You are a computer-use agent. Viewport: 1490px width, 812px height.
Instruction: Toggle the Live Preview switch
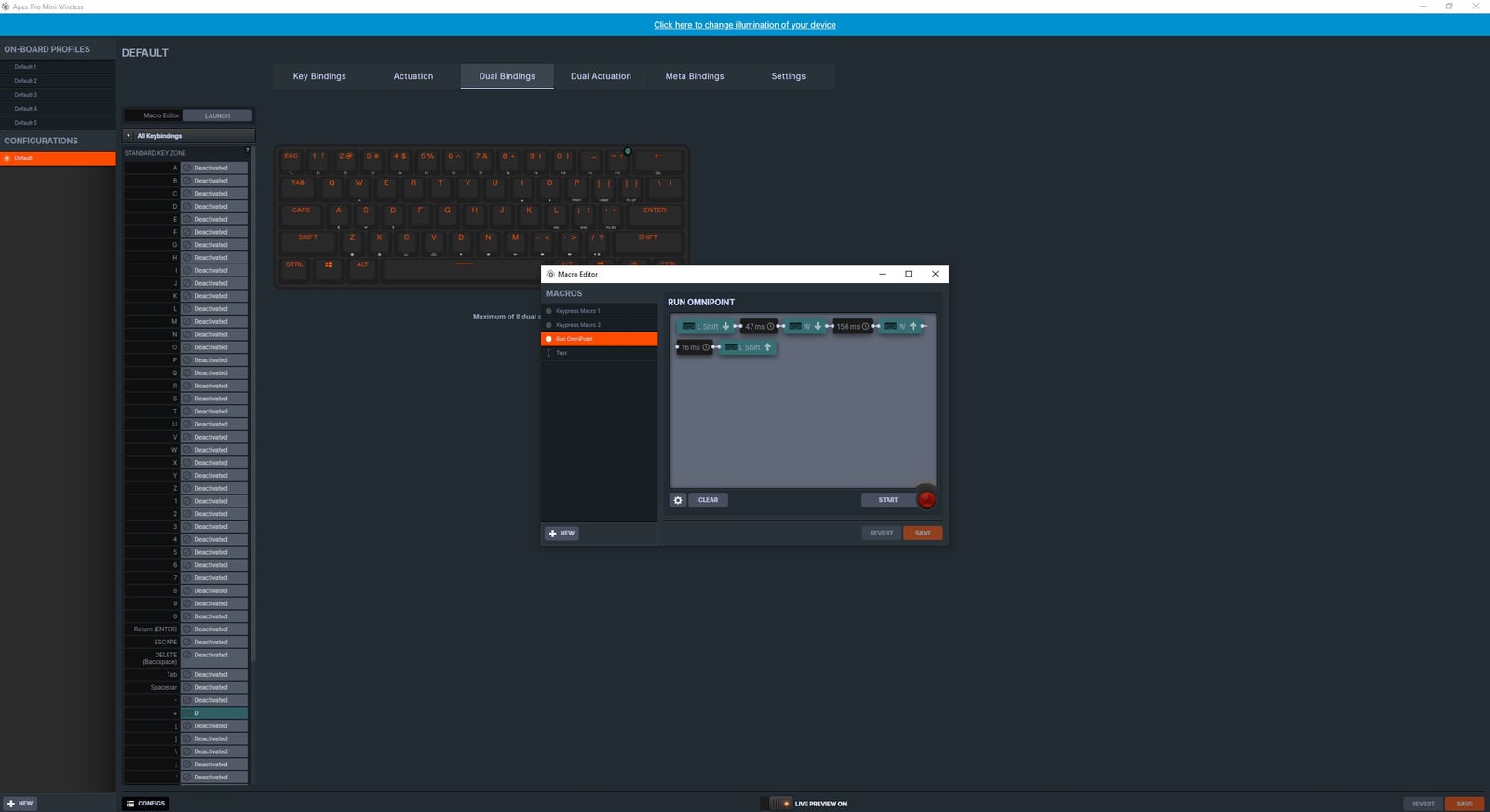(x=777, y=804)
